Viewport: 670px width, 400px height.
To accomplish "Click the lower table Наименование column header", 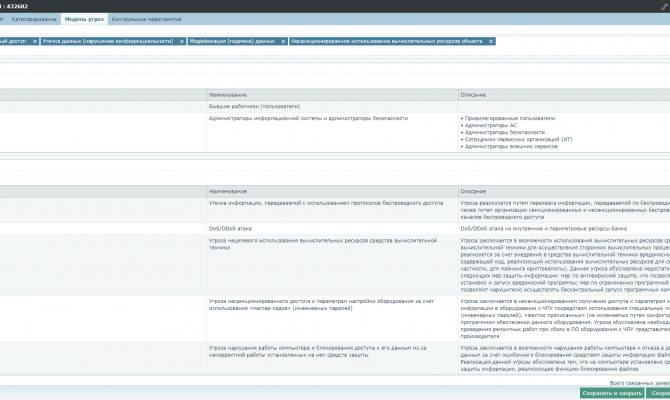I will click(332, 191).
